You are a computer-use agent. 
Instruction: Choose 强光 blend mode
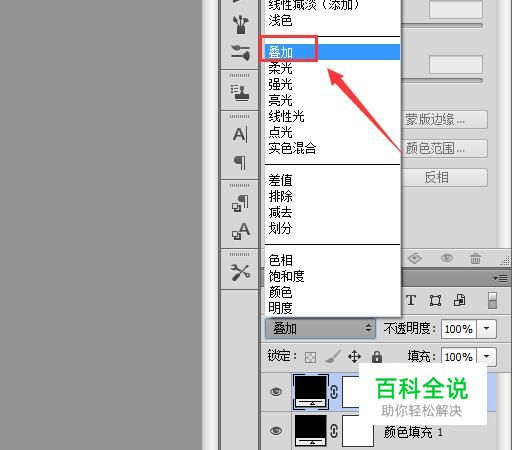point(333,84)
